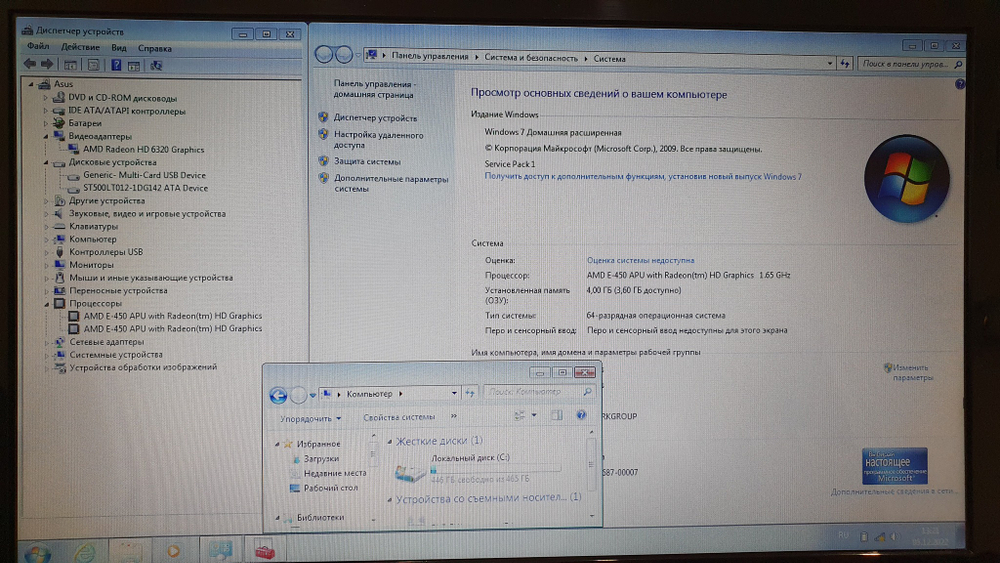Open Защита системы link

coord(367,162)
